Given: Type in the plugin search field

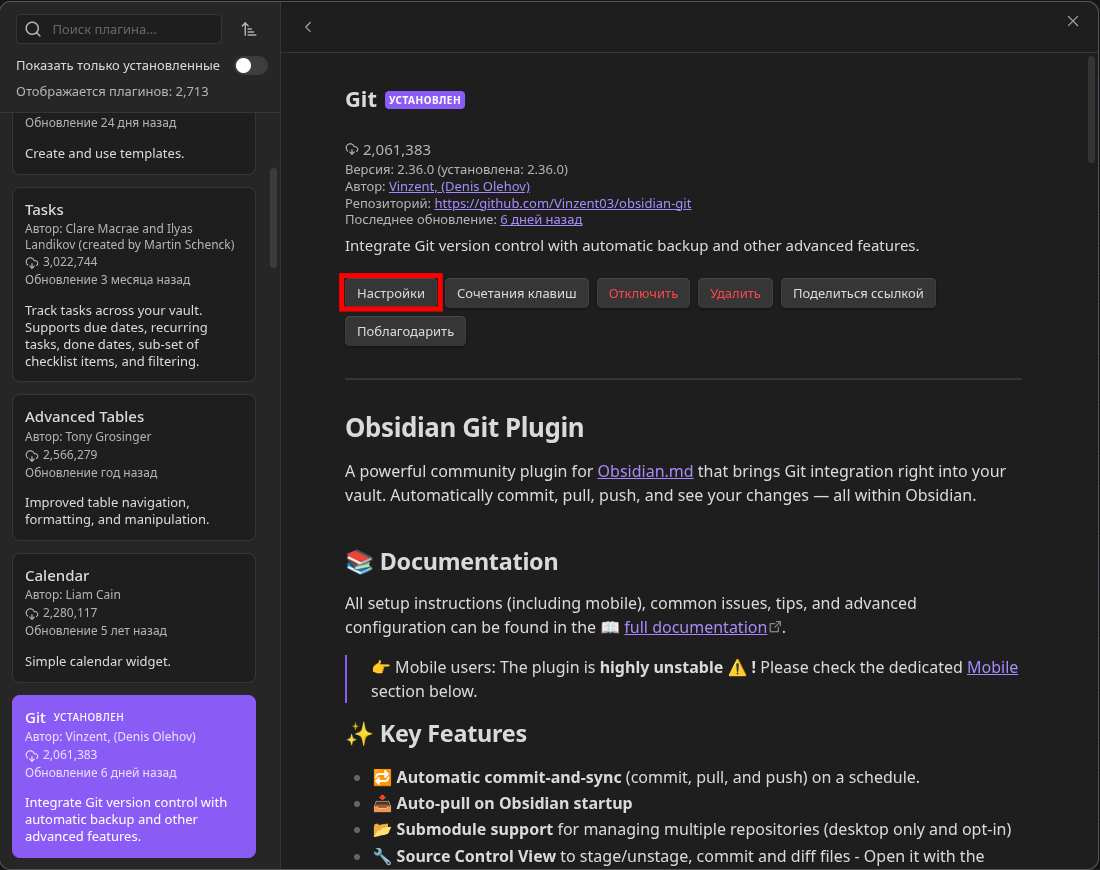Looking at the screenshot, I should 130,30.
